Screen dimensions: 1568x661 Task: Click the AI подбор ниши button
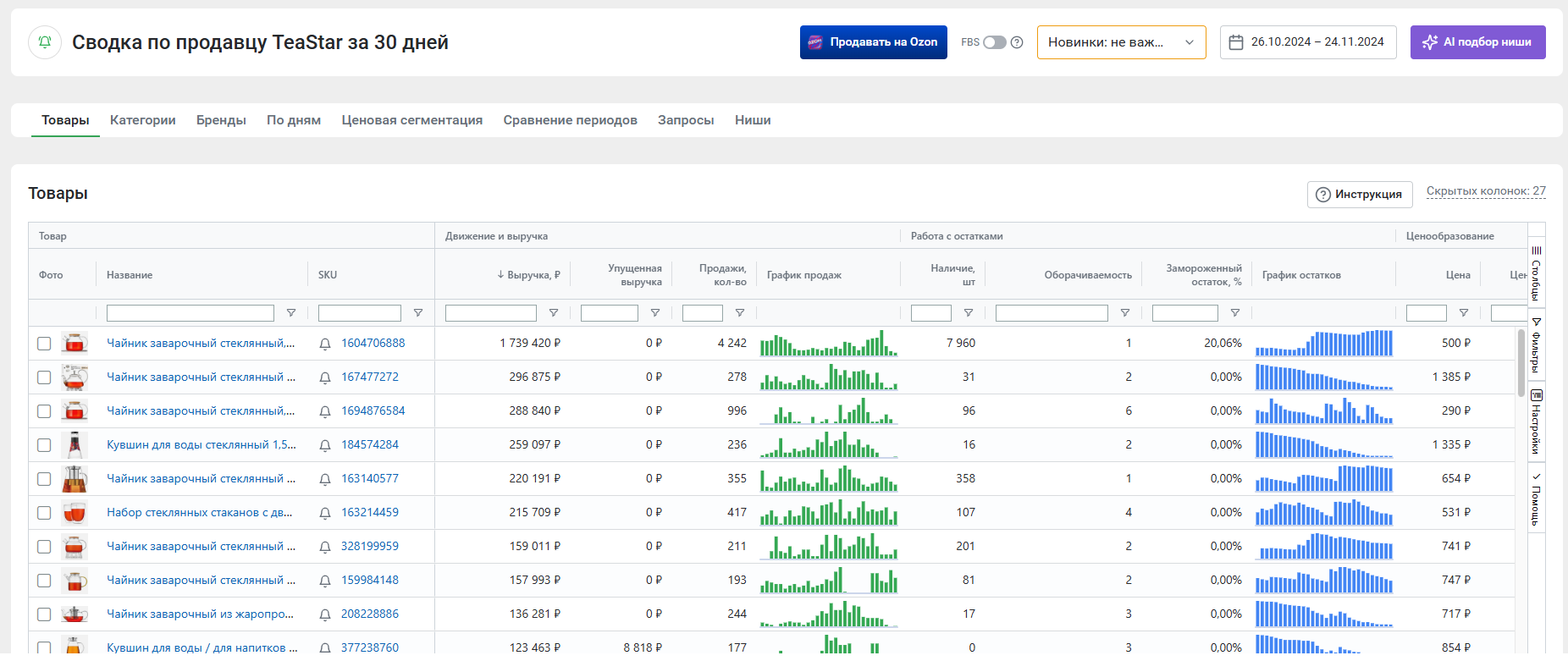pyautogui.click(x=1477, y=42)
